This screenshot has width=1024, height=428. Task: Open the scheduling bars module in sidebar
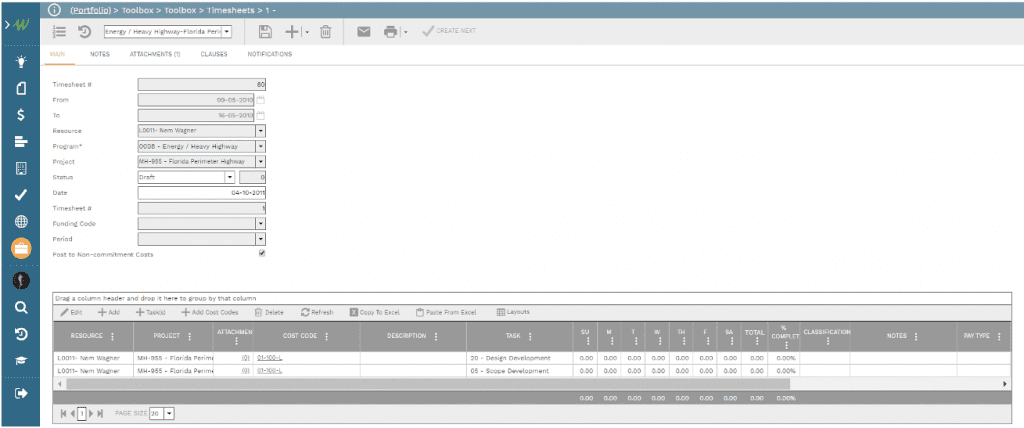point(21,141)
